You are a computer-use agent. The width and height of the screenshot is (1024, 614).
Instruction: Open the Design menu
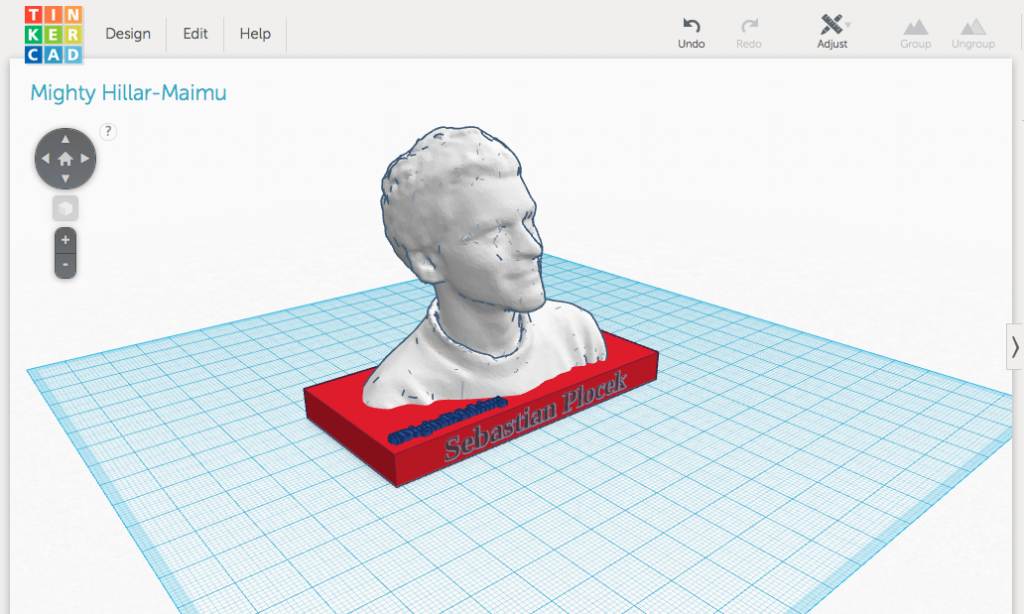click(x=128, y=34)
